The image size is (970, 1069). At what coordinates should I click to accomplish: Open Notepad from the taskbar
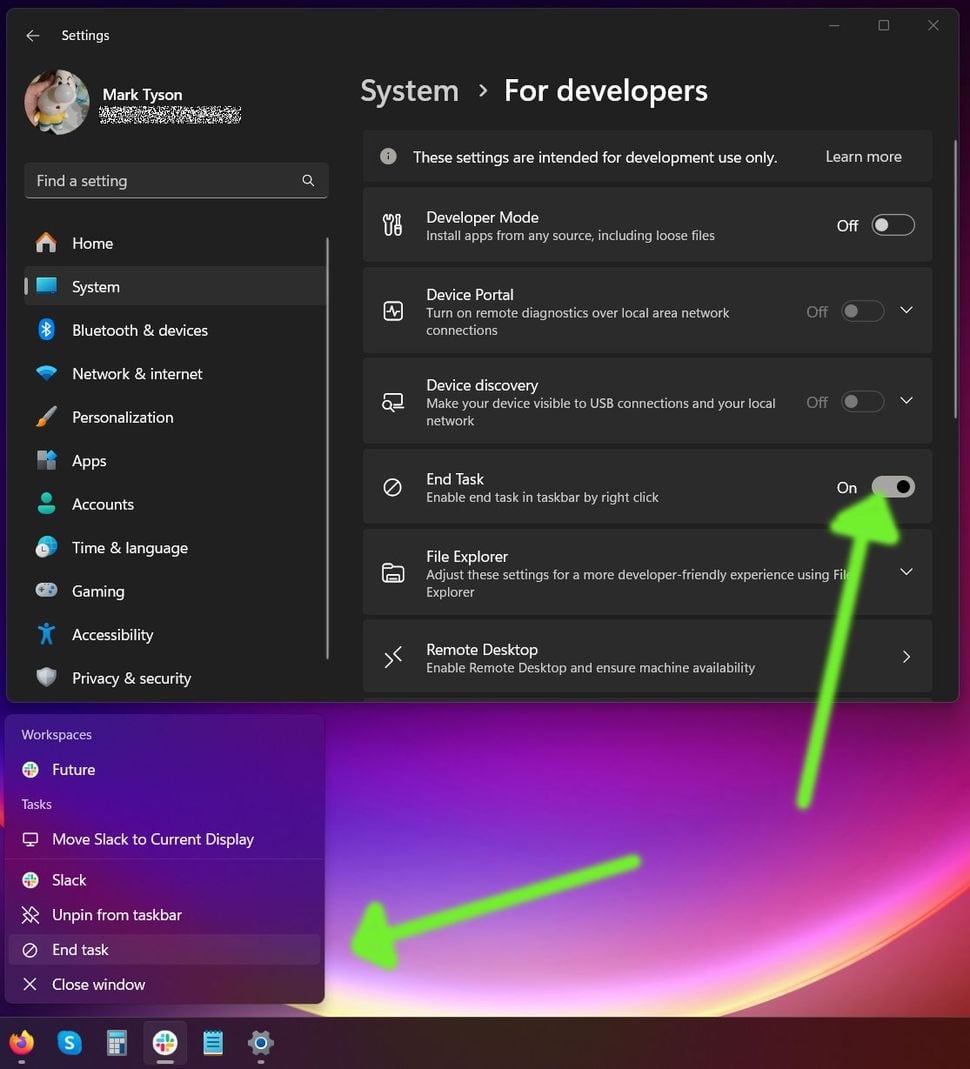coord(212,1043)
